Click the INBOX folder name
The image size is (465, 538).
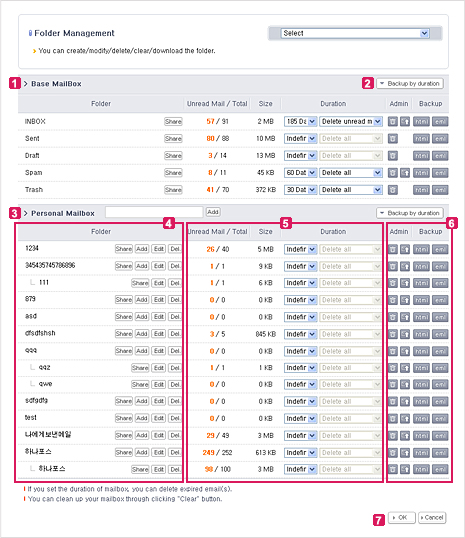[x=35, y=121]
